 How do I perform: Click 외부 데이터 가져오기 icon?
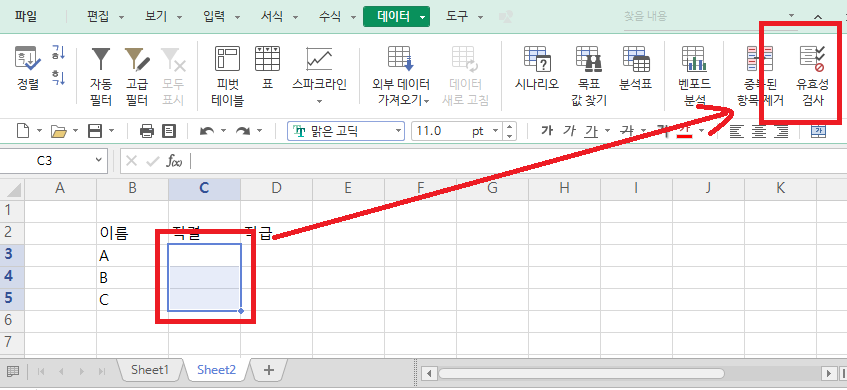[x=400, y=77]
